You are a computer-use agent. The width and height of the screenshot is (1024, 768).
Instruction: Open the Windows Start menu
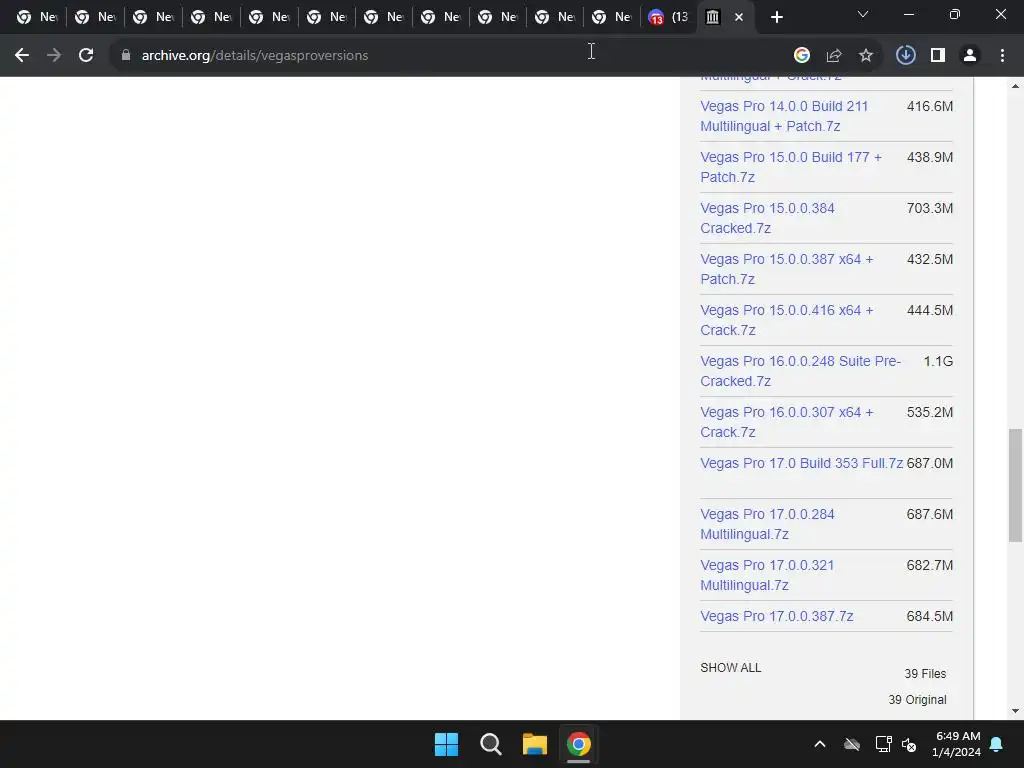[447, 744]
